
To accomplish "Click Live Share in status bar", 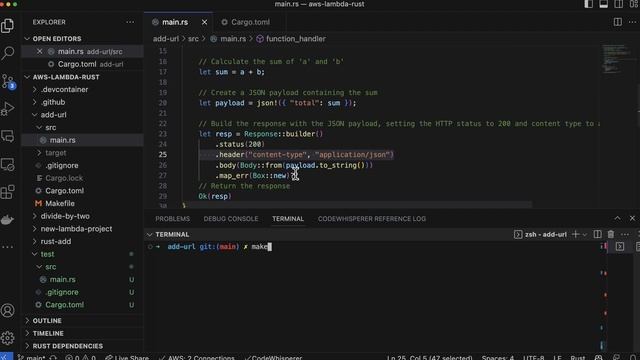I will tap(127, 357).
